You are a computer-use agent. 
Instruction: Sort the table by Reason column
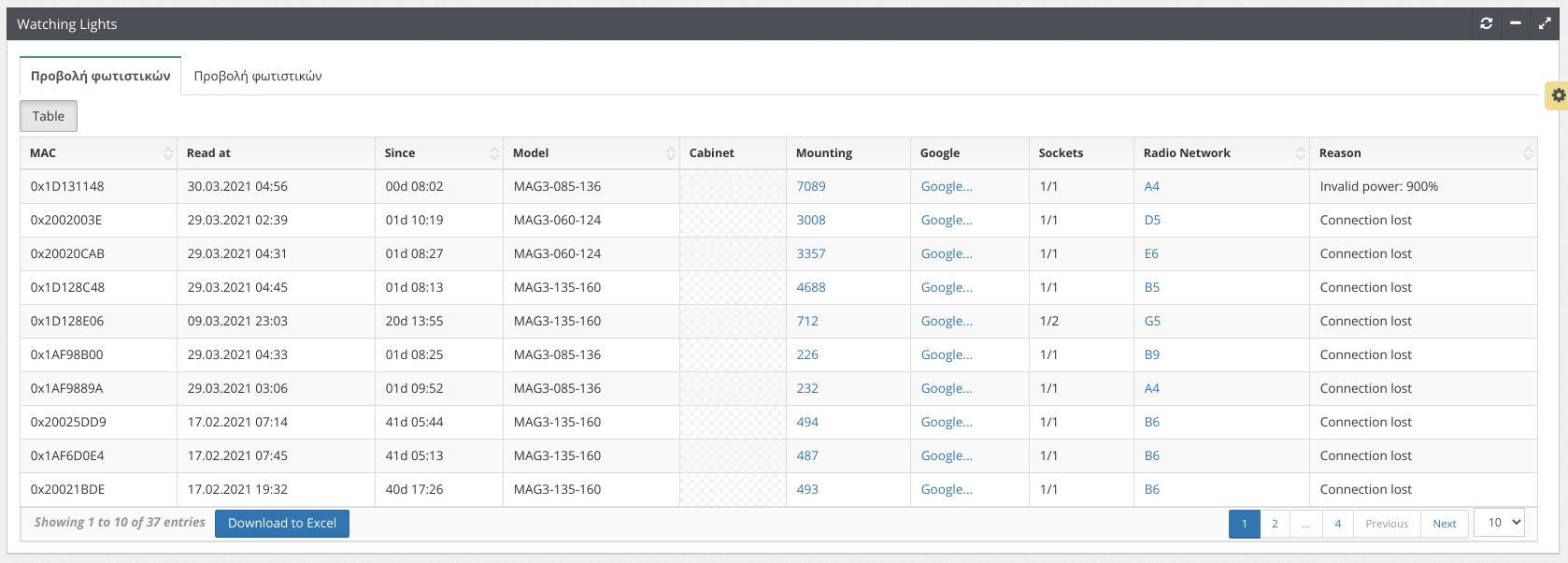click(x=1422, y=153)
